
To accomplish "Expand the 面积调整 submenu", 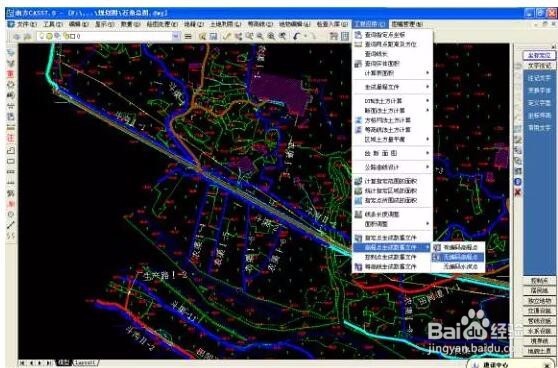I will tap(393, 224).
